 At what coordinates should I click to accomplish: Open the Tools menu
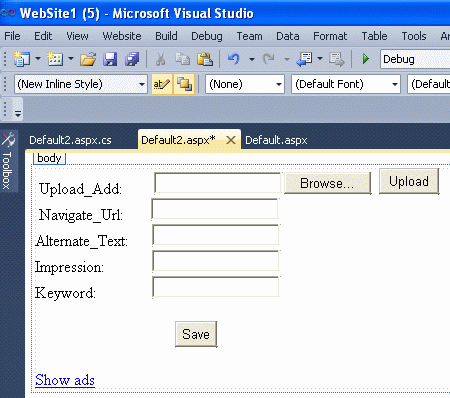pyautogui.click(x=414, y=36)
